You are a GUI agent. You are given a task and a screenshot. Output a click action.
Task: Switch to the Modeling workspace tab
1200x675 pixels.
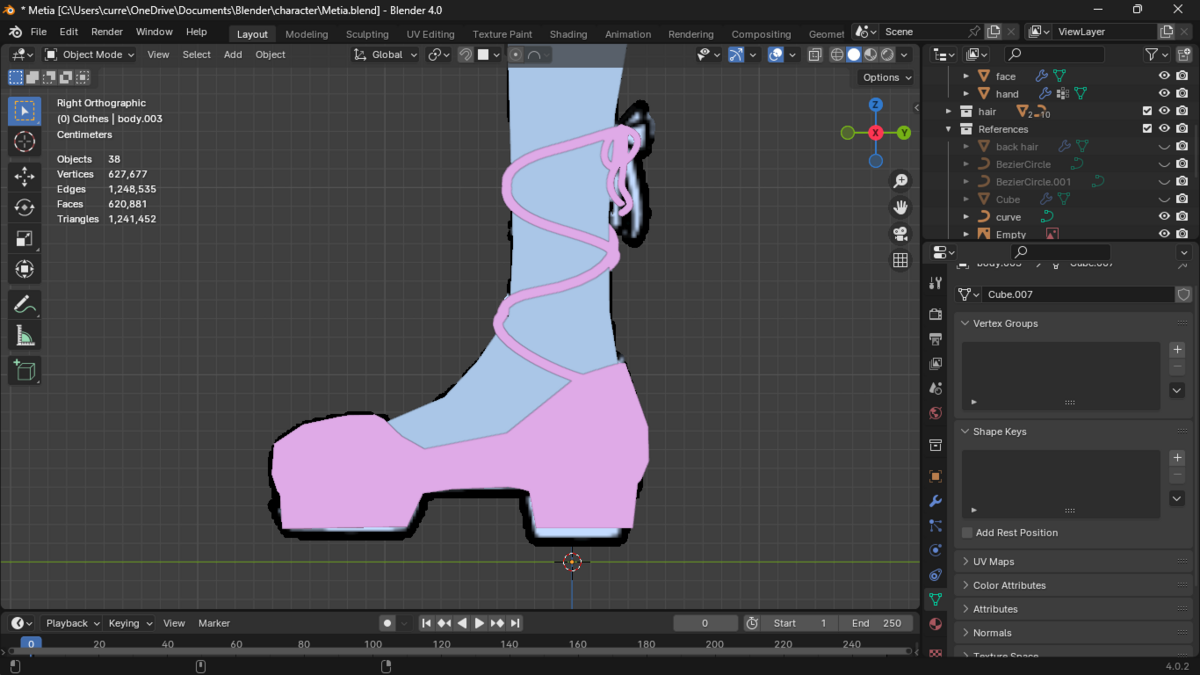[x=306, y=34]
